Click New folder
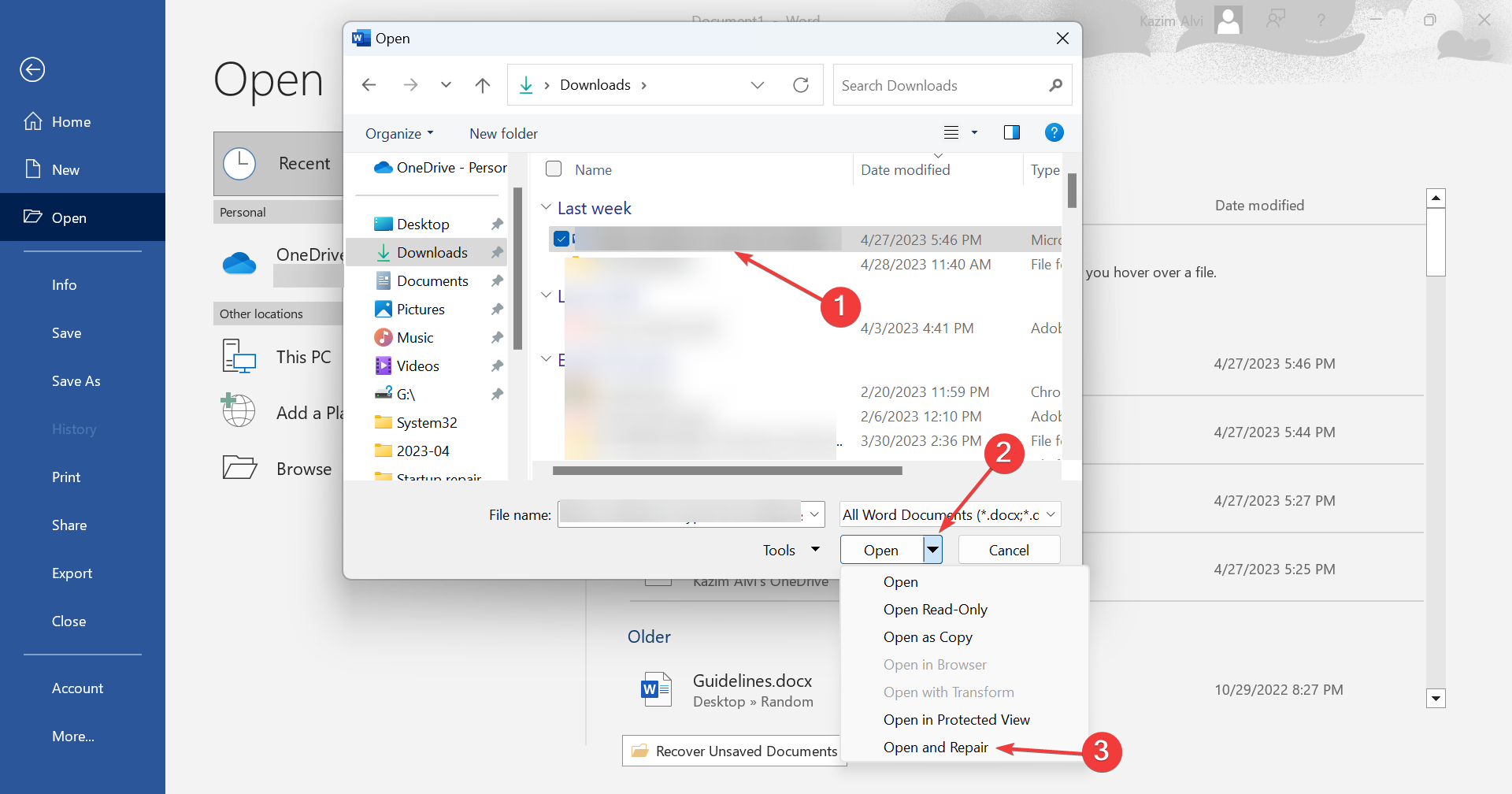 pos(503,133)
